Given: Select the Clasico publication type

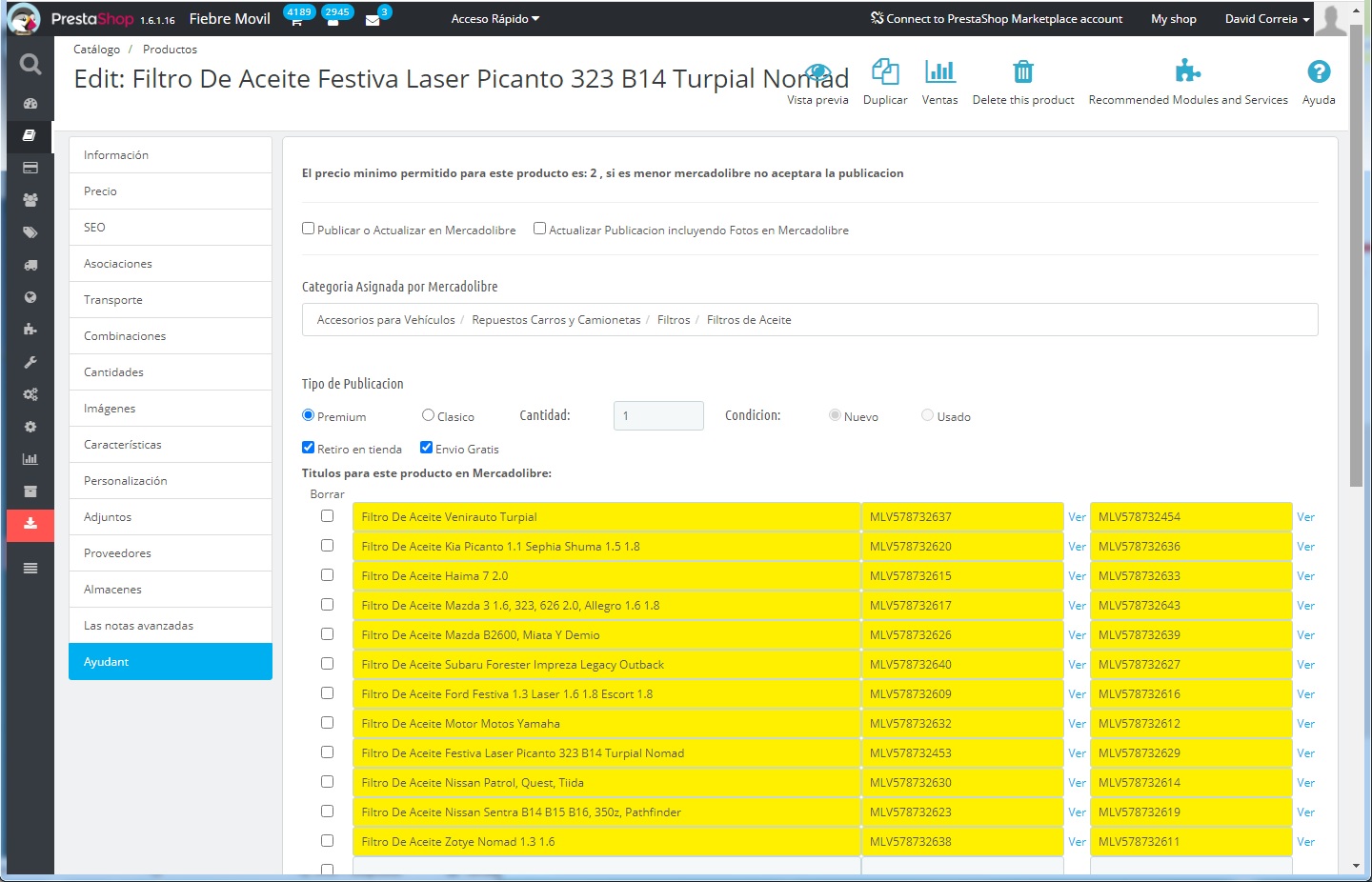Looking at the screenshot, I should (429, 415).
